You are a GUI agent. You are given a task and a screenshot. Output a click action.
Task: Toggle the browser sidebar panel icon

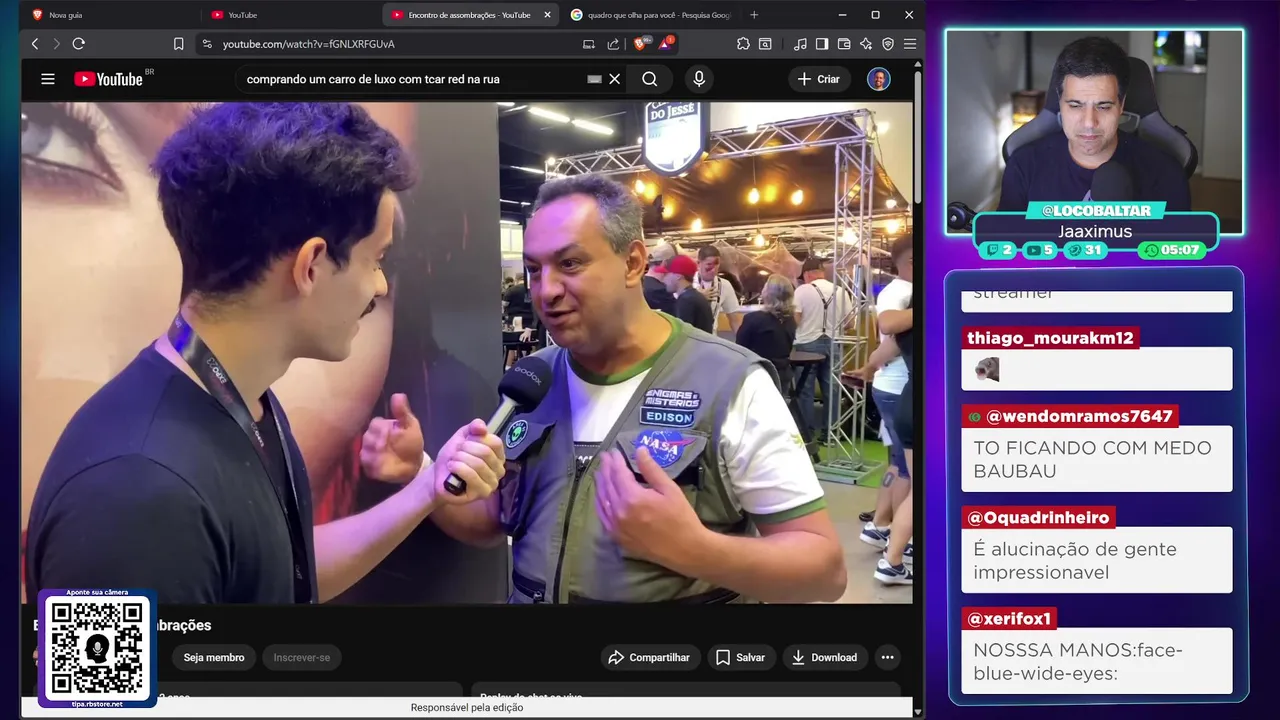pyautogui.click(x=822, y=44)
